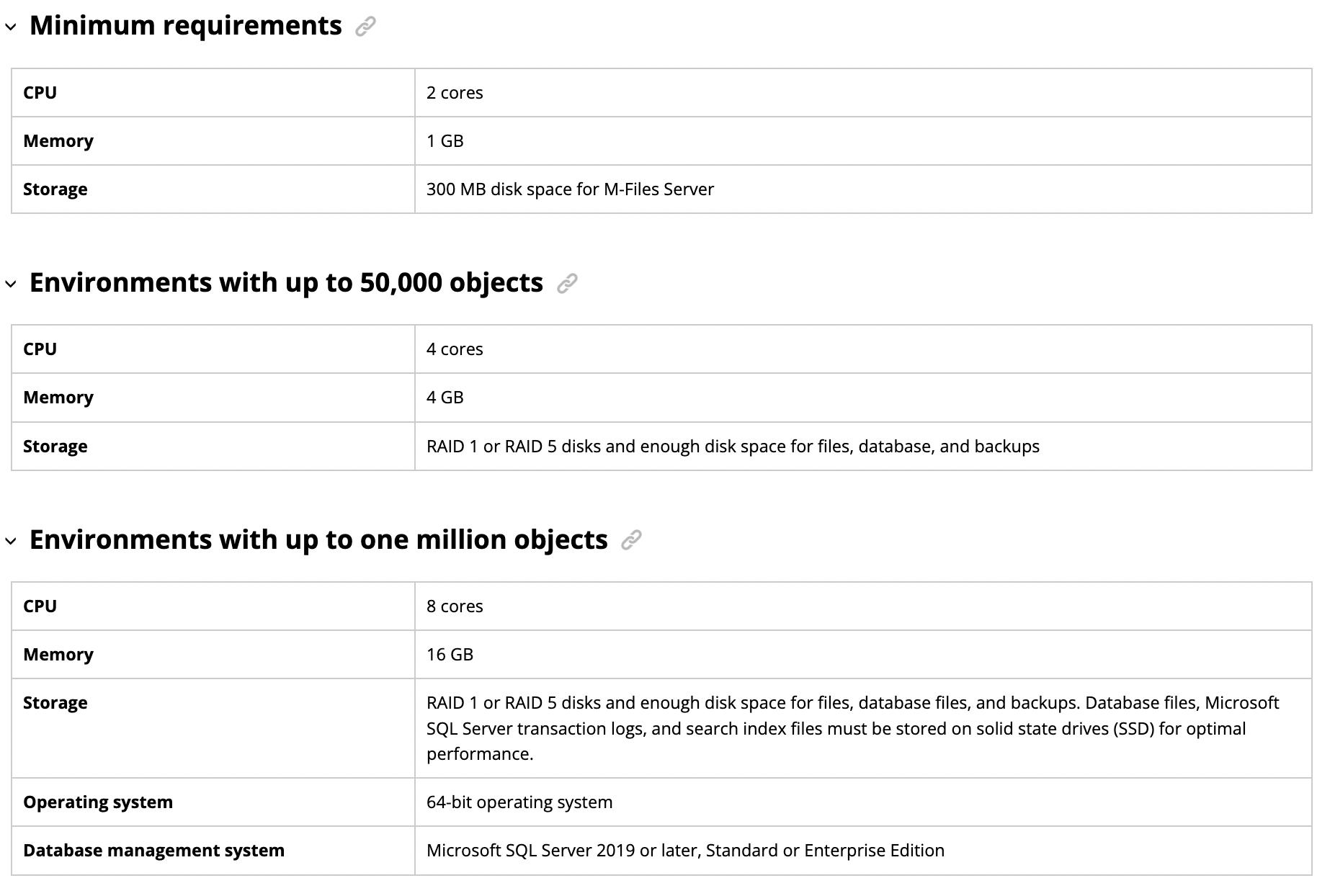Copy link icon beside one million objects heading
The height and width of the screenshot is (896, 1317).
[x=631, y=540]
